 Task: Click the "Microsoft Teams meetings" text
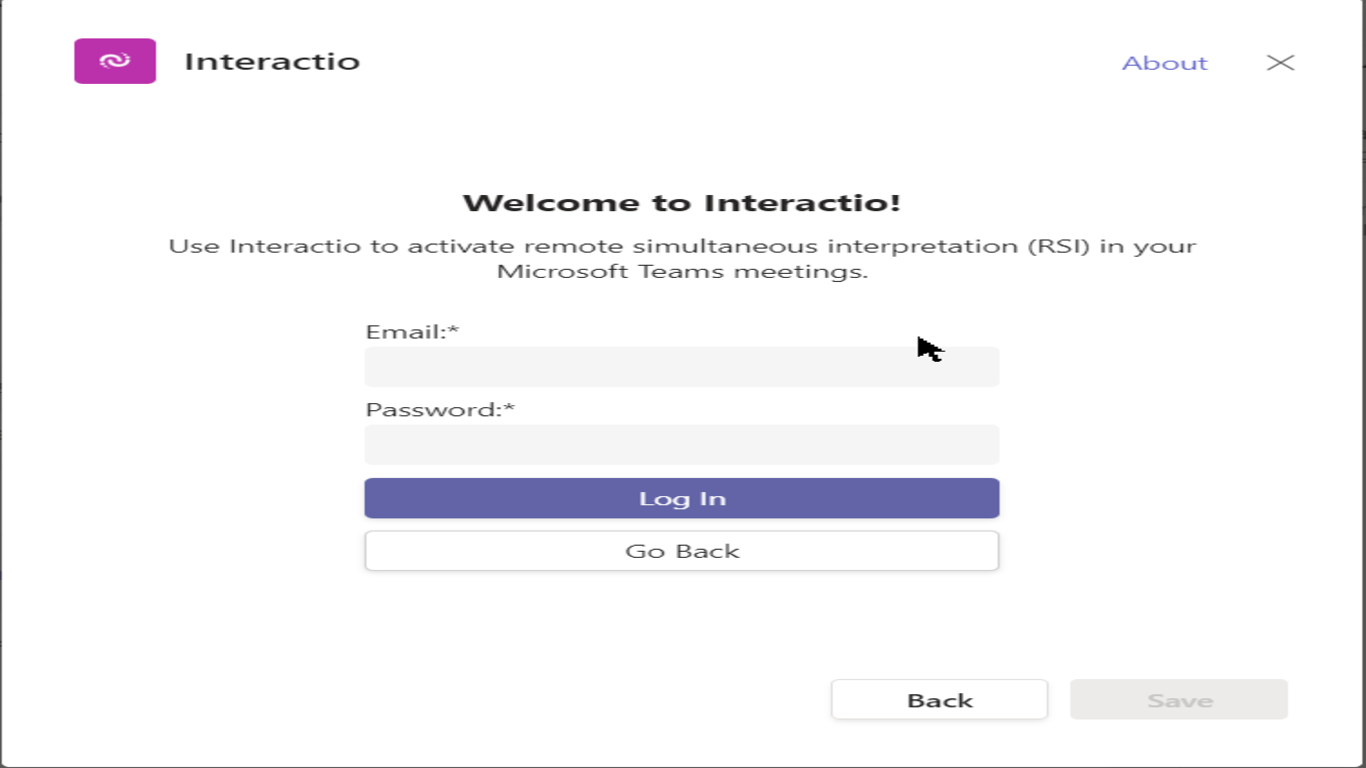click(x=682, y=272)
